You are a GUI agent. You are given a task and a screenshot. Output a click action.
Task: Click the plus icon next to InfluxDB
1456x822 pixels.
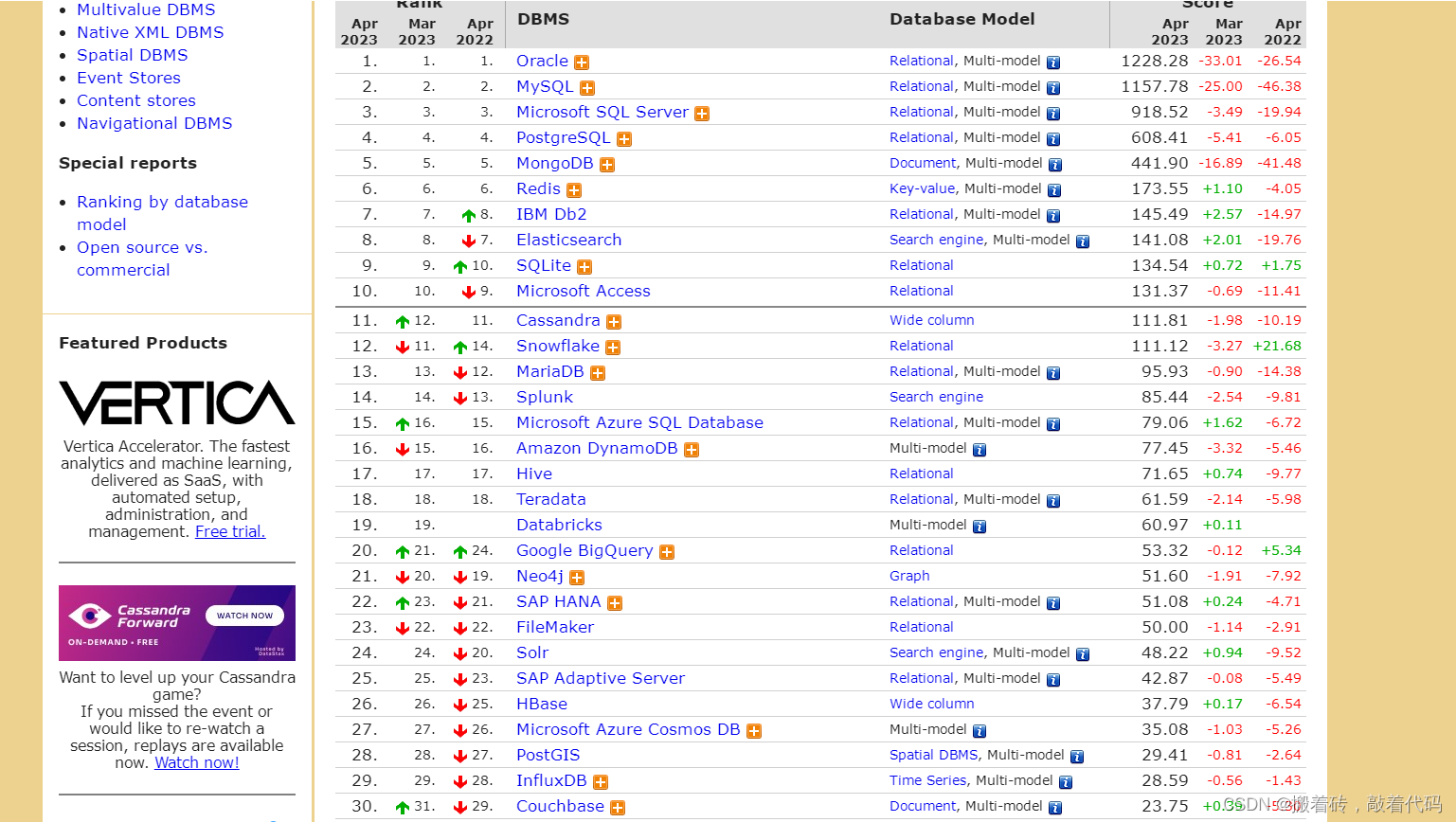(x=601, y=782)
